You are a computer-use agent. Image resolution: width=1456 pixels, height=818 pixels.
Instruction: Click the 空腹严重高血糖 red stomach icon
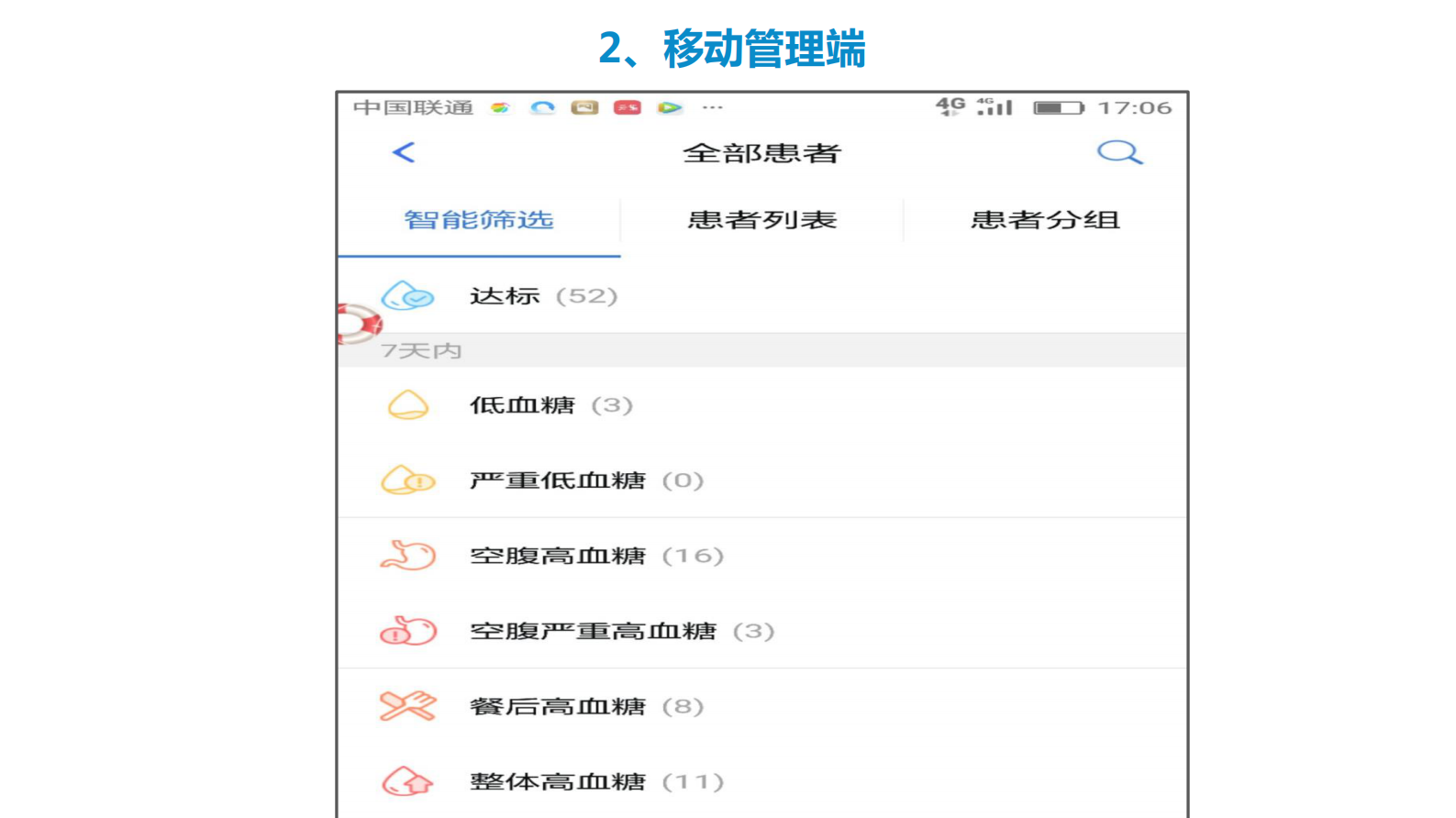click(x=408, y=630)
